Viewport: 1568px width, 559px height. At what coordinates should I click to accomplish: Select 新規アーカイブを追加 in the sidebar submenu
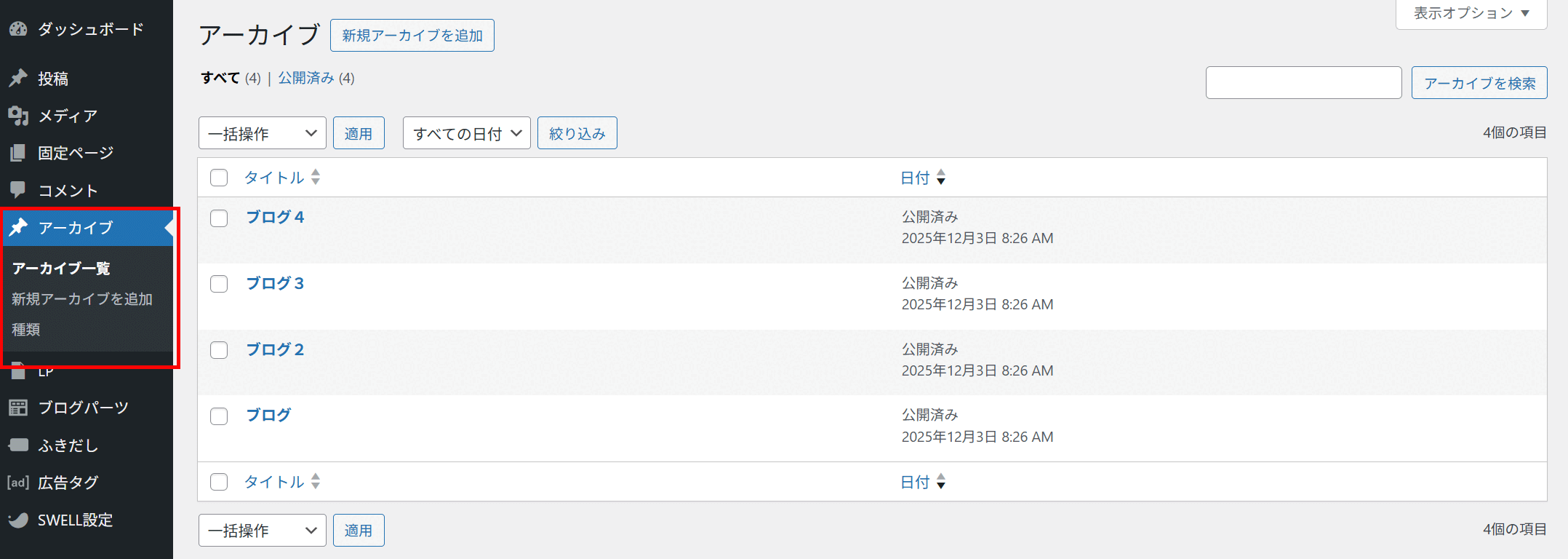pos(82,299)
